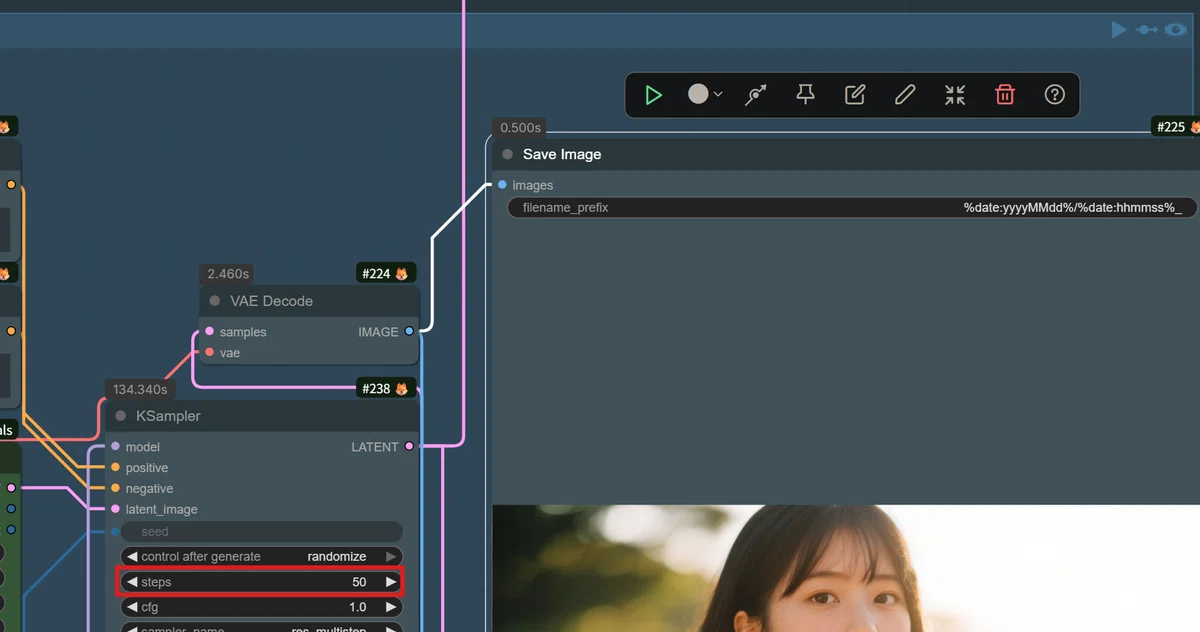Open the node color picker circle
Image resolution: width=1200 pixels, height=632 pixels.
698,94
